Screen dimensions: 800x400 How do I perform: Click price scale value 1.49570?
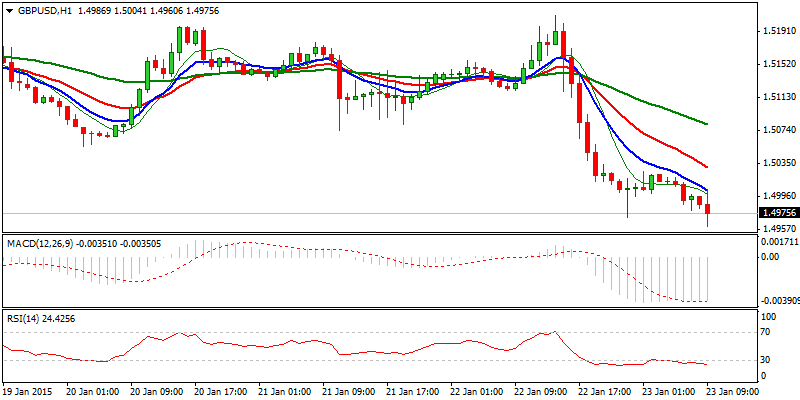[779, 229]
